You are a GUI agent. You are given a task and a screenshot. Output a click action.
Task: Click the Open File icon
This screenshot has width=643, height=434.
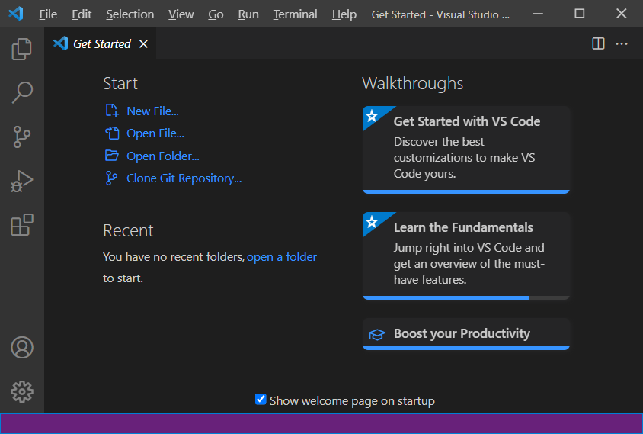112,133
